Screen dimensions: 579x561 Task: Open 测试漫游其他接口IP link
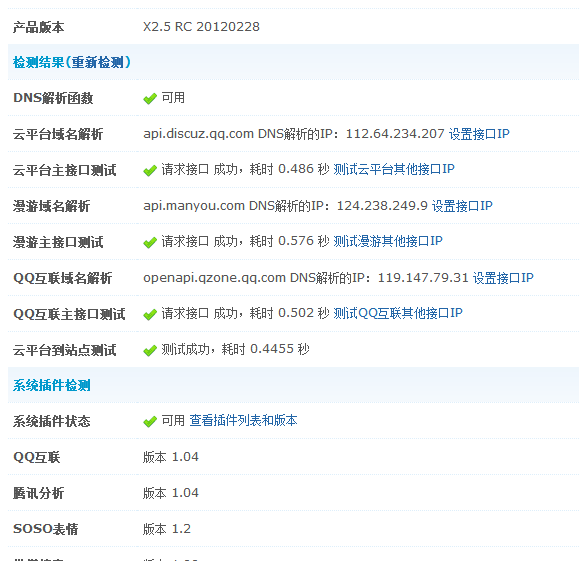click(388, 241)
